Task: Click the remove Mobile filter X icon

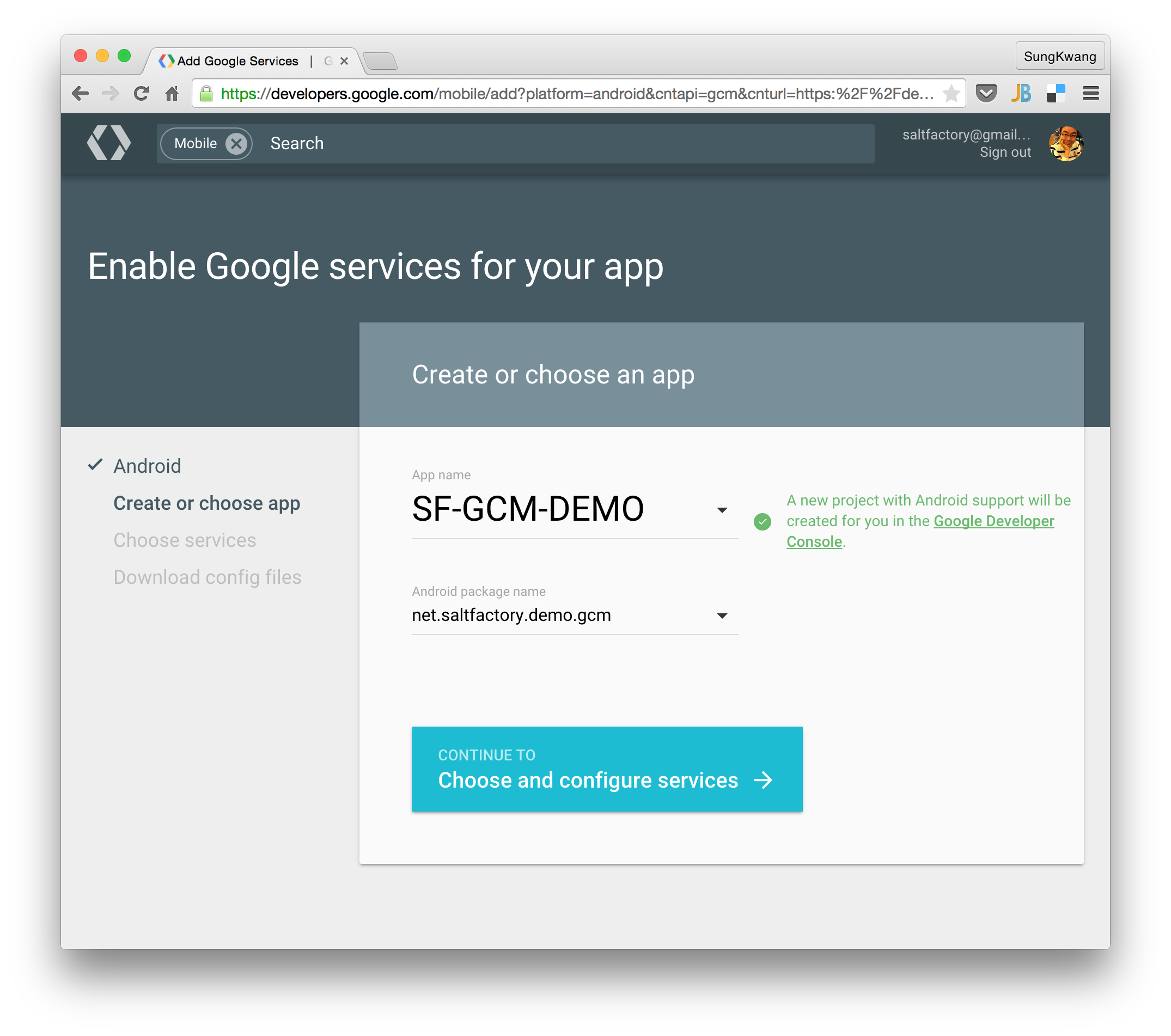Action: [237, 142]
